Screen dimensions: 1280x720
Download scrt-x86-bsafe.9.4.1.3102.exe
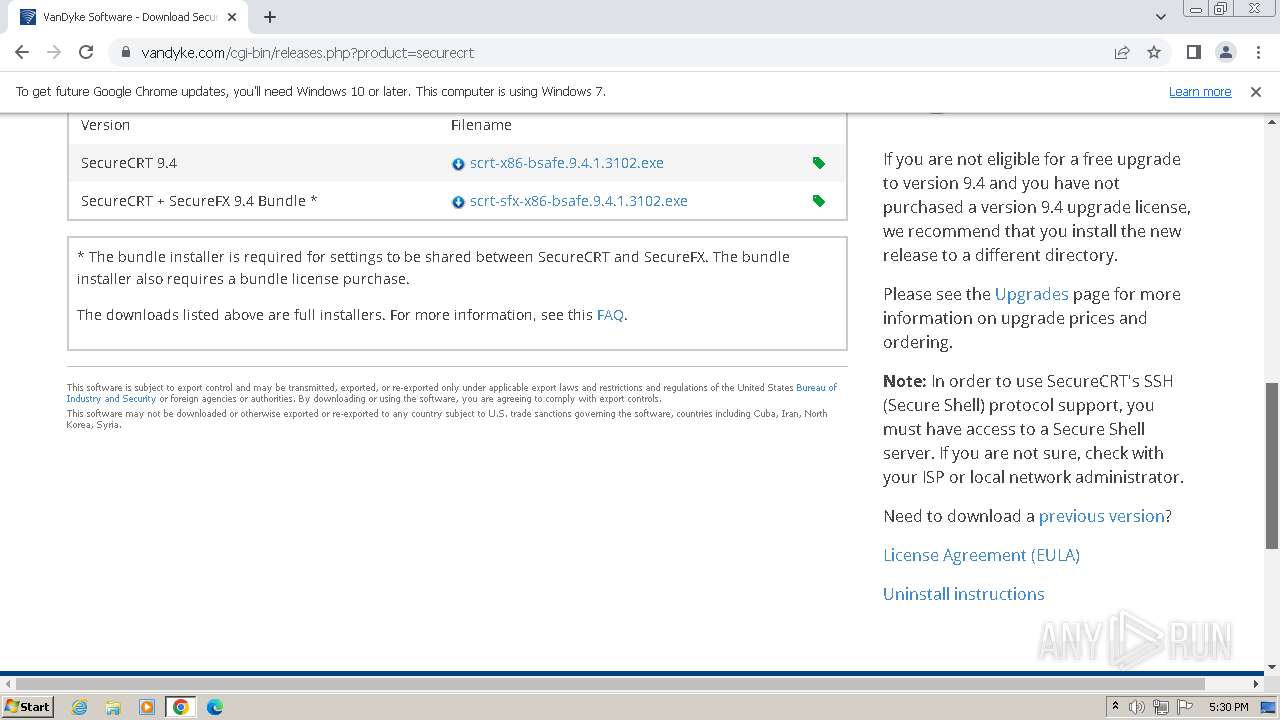[x=566, y=163]
